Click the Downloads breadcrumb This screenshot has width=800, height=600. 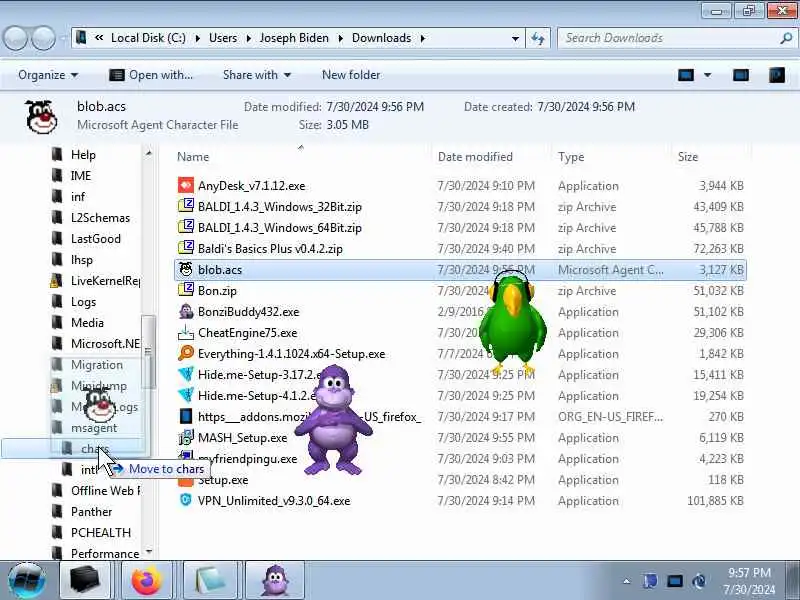[381, 38]
